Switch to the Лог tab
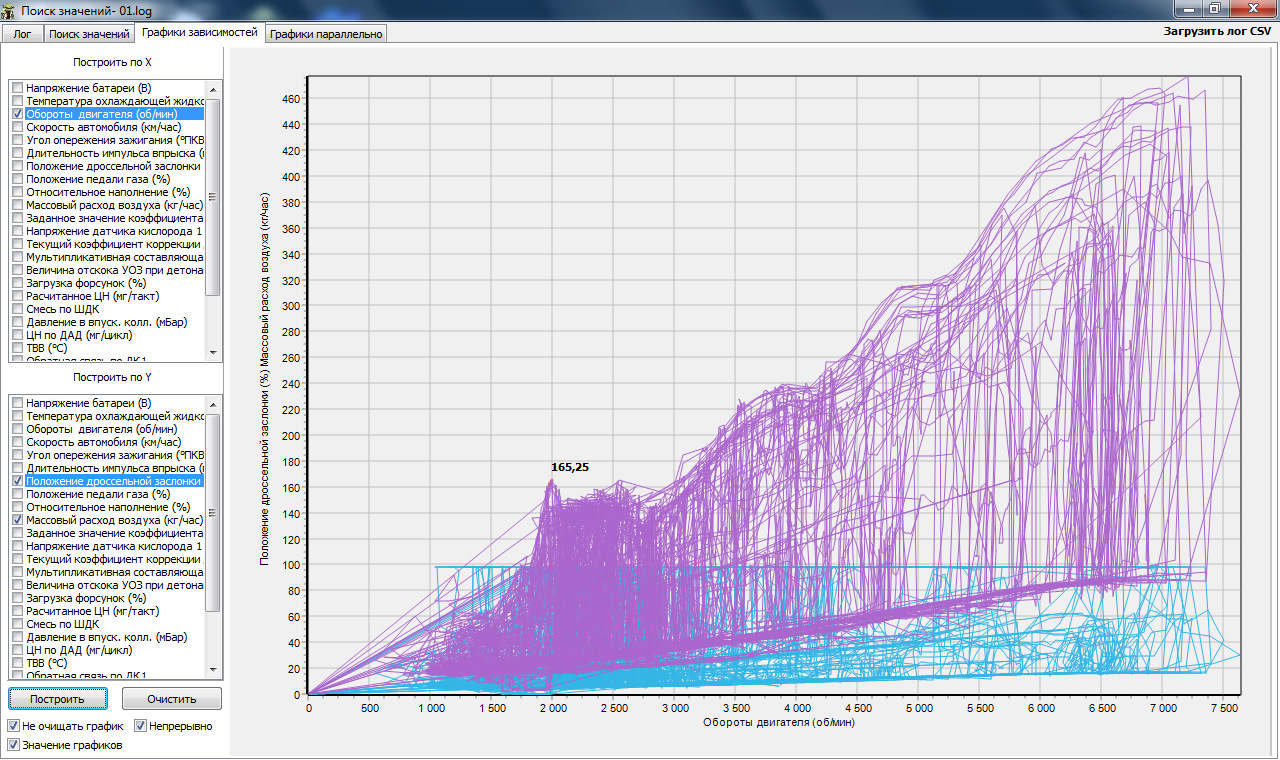1280x760 pixels. tap(23, 34)
